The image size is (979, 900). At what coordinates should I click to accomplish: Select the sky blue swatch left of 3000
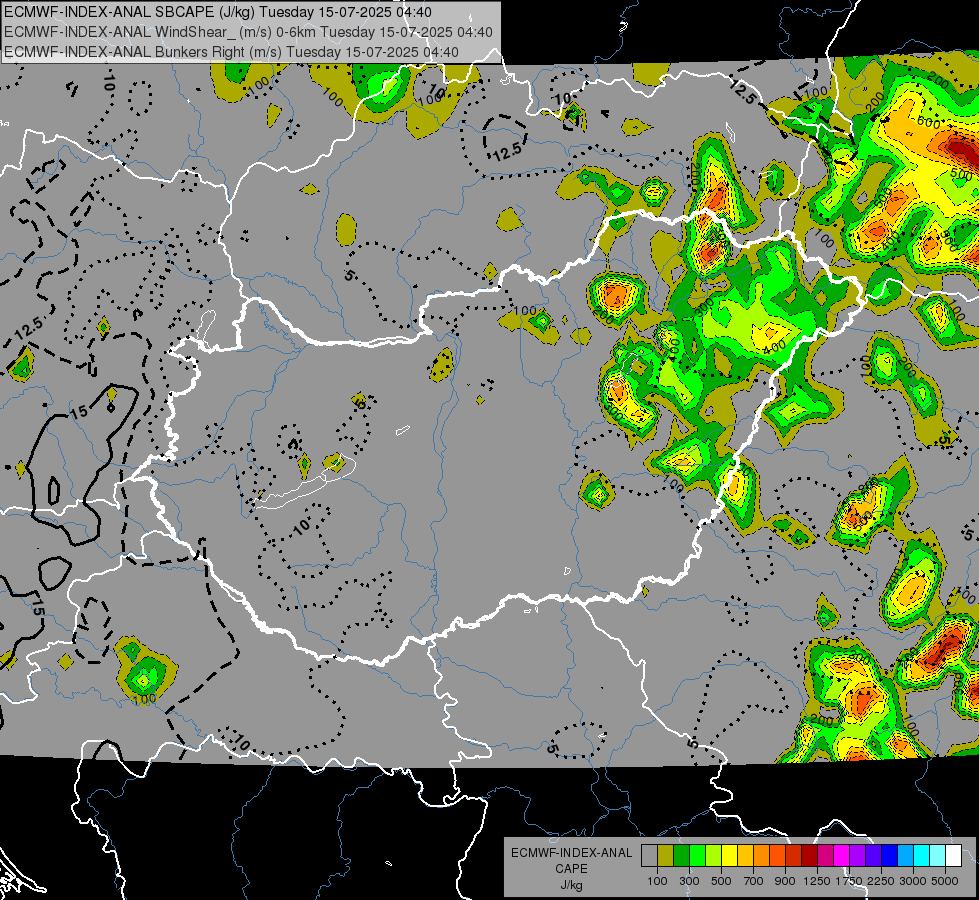coord(906,855)
